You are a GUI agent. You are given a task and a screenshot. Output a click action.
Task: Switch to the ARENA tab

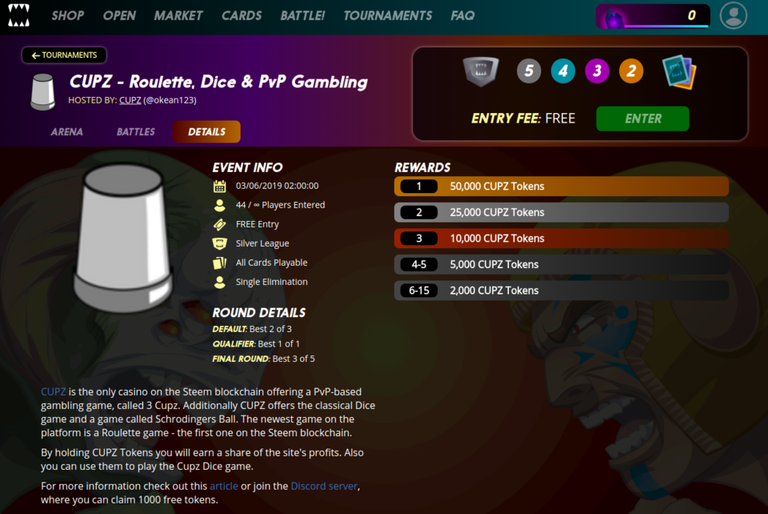point(67,132)
